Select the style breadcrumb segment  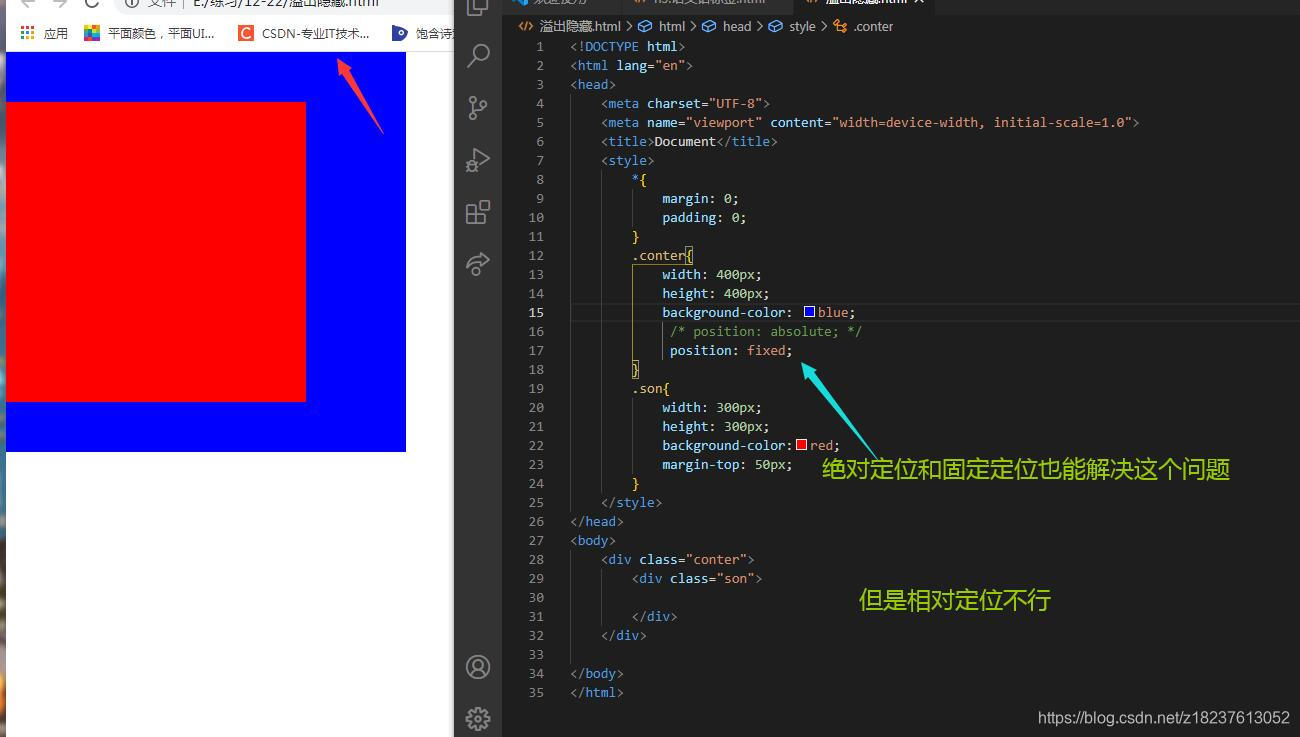(x=793, y=26)
